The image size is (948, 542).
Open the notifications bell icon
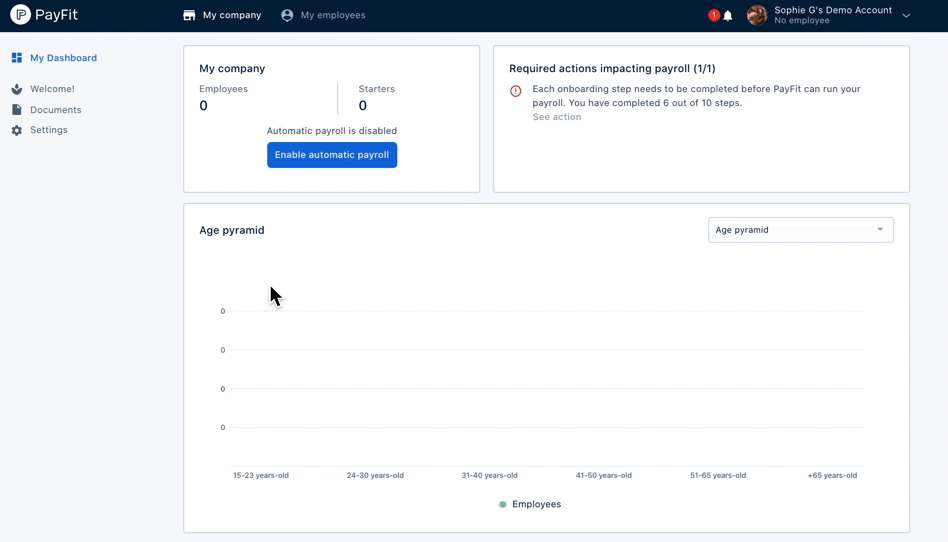(728, 16)
